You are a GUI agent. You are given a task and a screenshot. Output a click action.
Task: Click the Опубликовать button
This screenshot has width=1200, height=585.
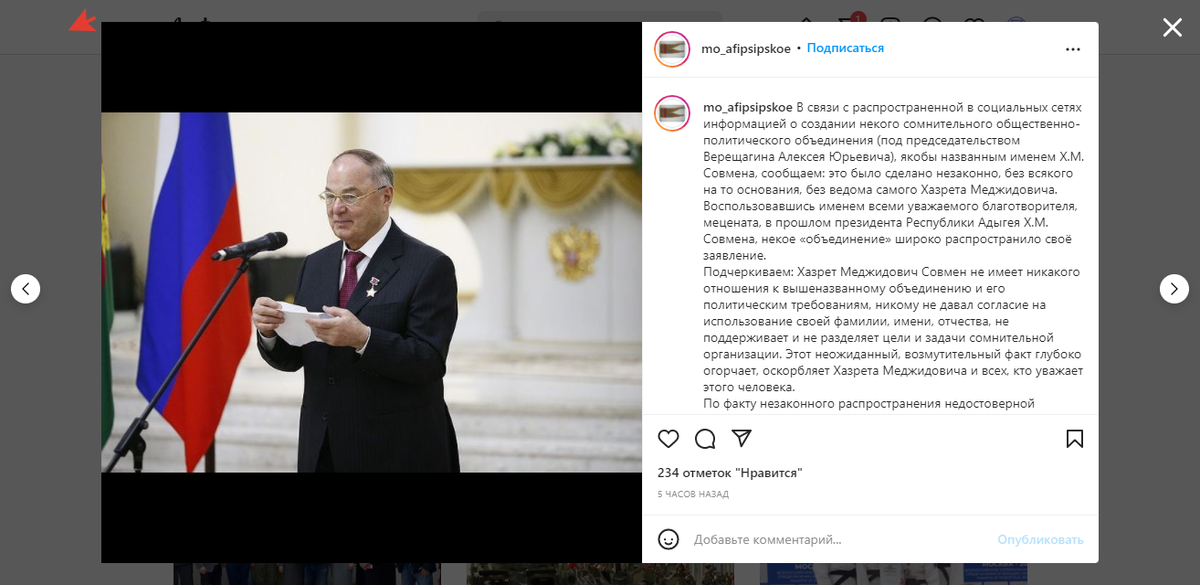pos(1040,539)
